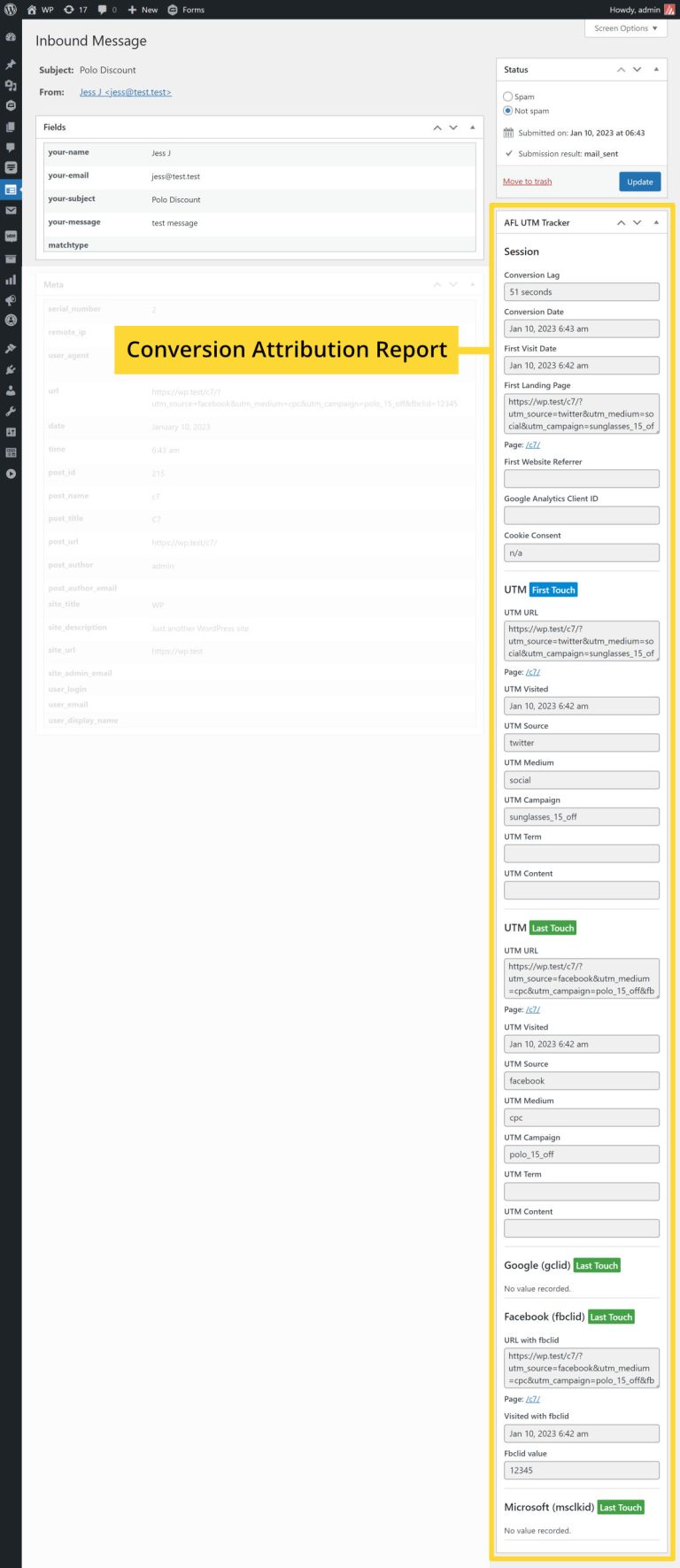Viewport: 680px width, 1568px height.
Task: Open the Jess J sender email link
Action: click(126, 92)
